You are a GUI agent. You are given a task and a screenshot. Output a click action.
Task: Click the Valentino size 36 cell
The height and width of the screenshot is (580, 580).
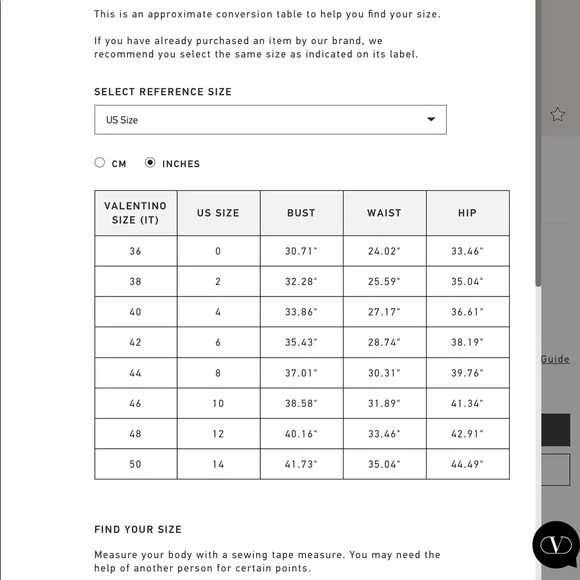(136, 251)
